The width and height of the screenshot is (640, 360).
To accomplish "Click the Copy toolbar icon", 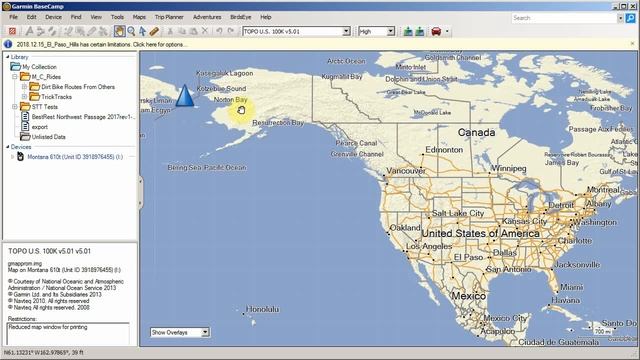I will (x=182, y=31).
